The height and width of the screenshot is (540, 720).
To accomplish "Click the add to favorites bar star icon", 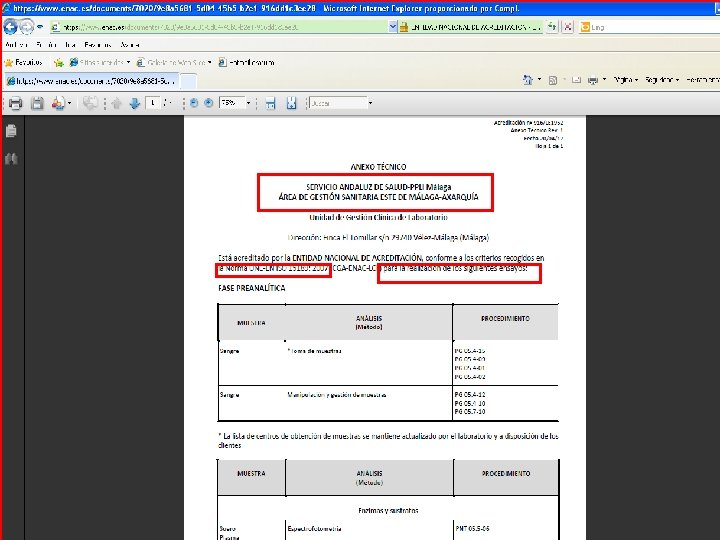I will [58, 62].
